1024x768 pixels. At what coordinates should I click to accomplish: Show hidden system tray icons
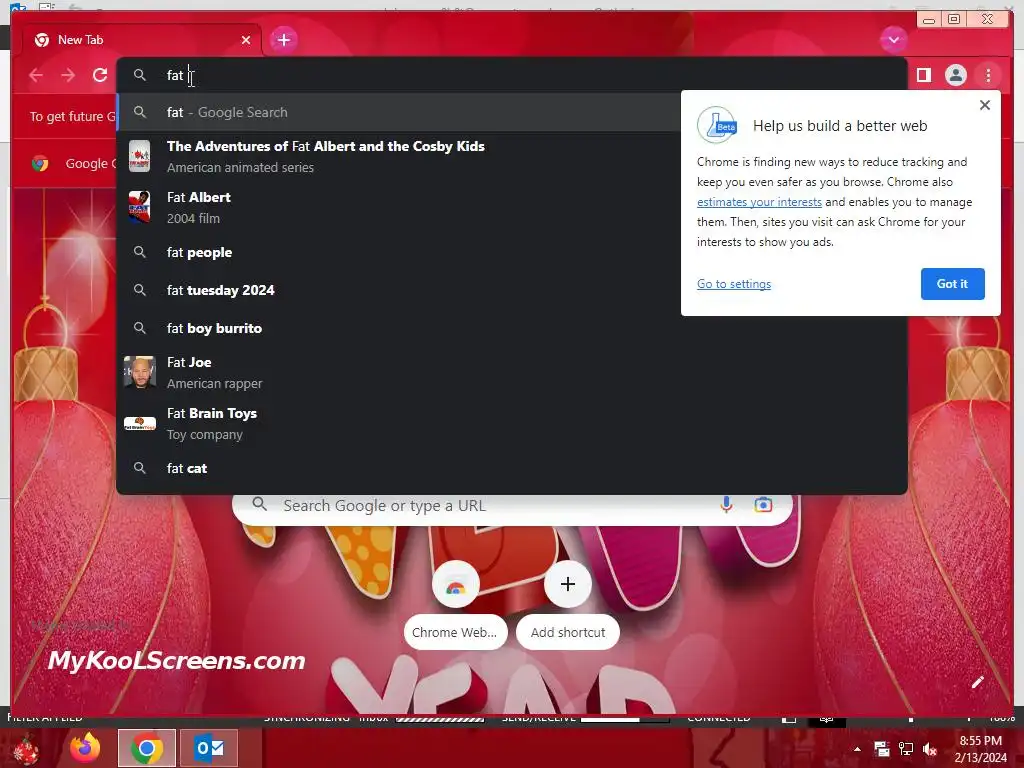[857, 749]
